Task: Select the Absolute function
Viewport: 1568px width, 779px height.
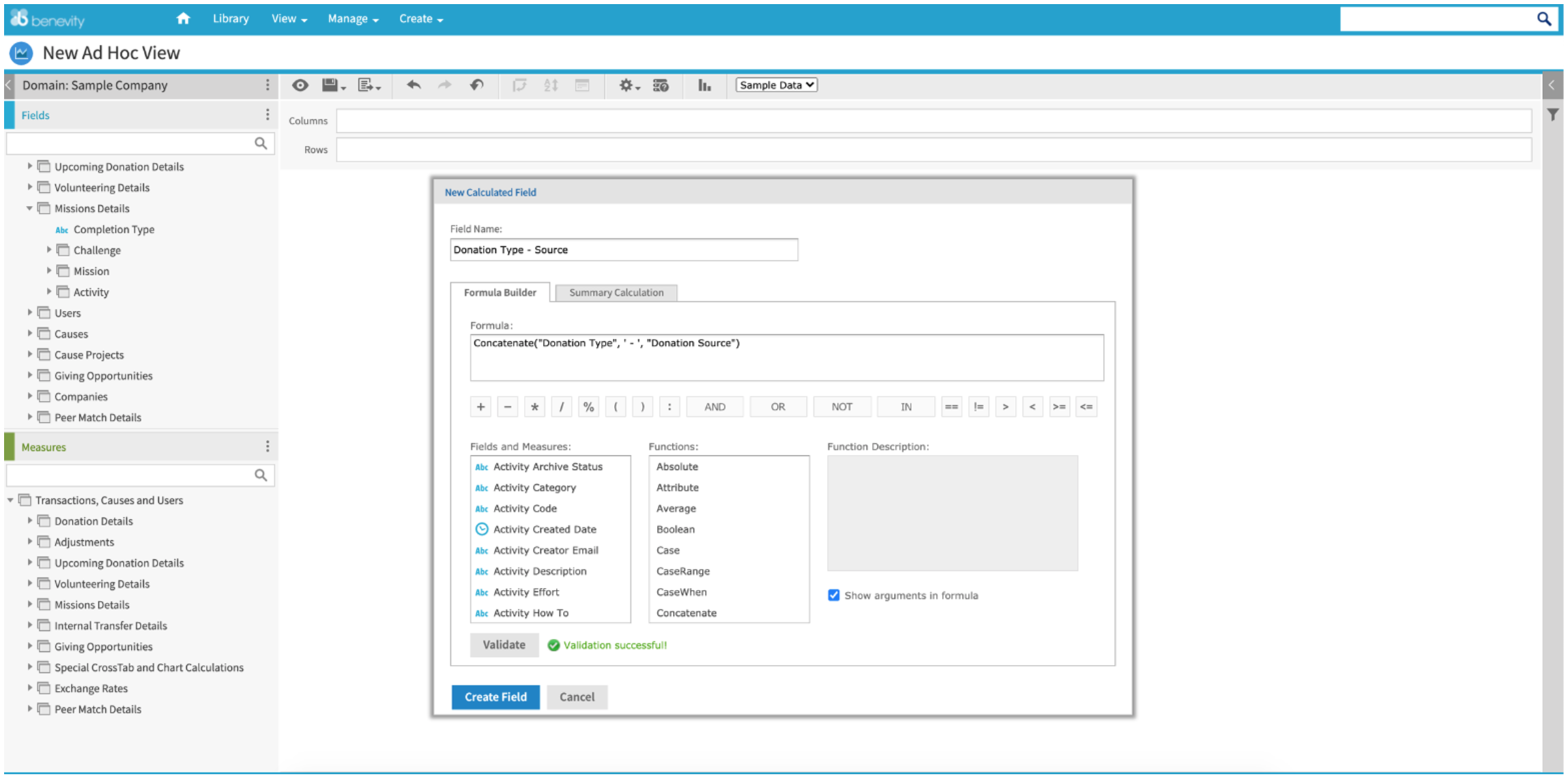Action: pos(677,467)
